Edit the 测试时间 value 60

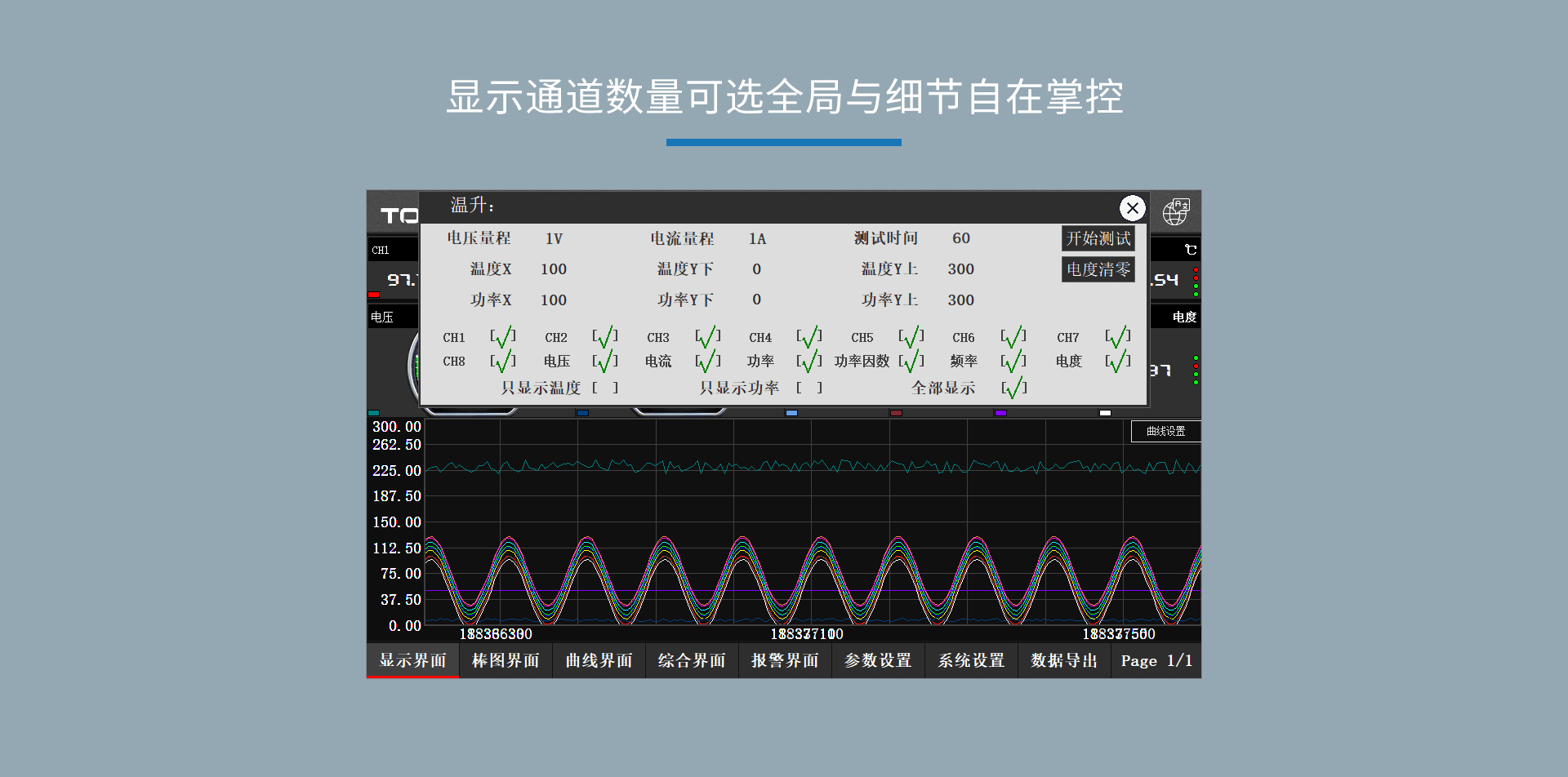point(961,238)
